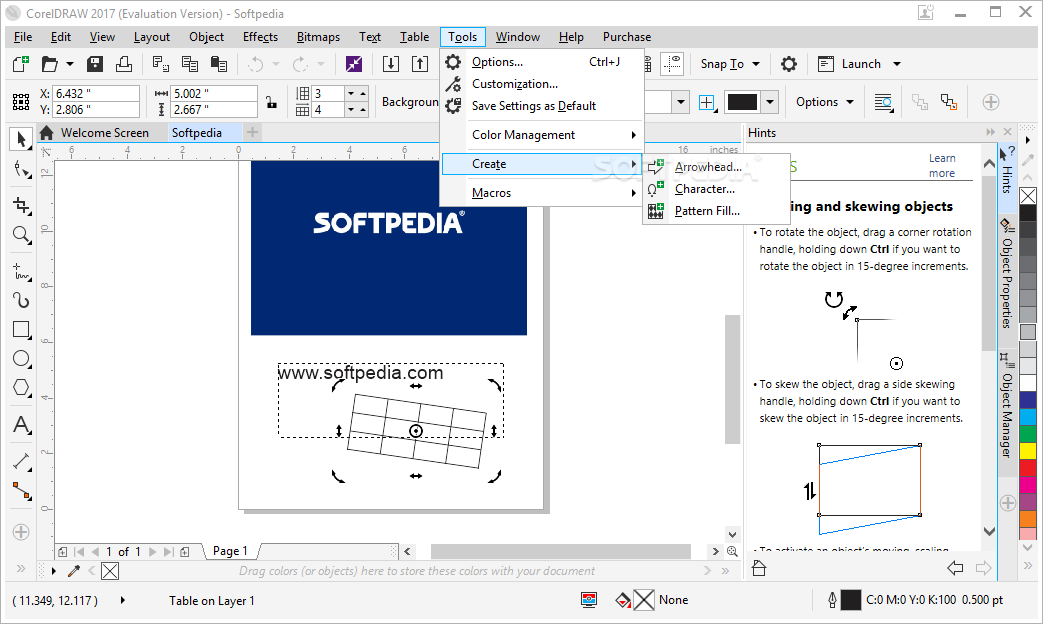
Task: Click the Save icon
Action: (x=95, y=64)
